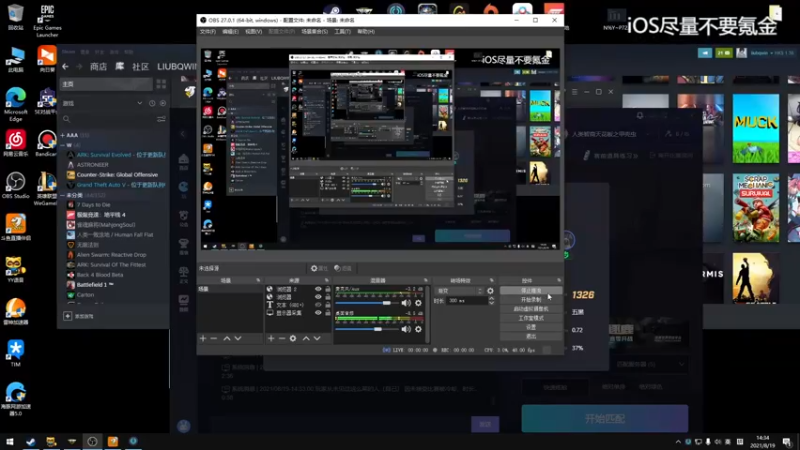Open OBS Tools menu
800x450 pixels.
342,32
